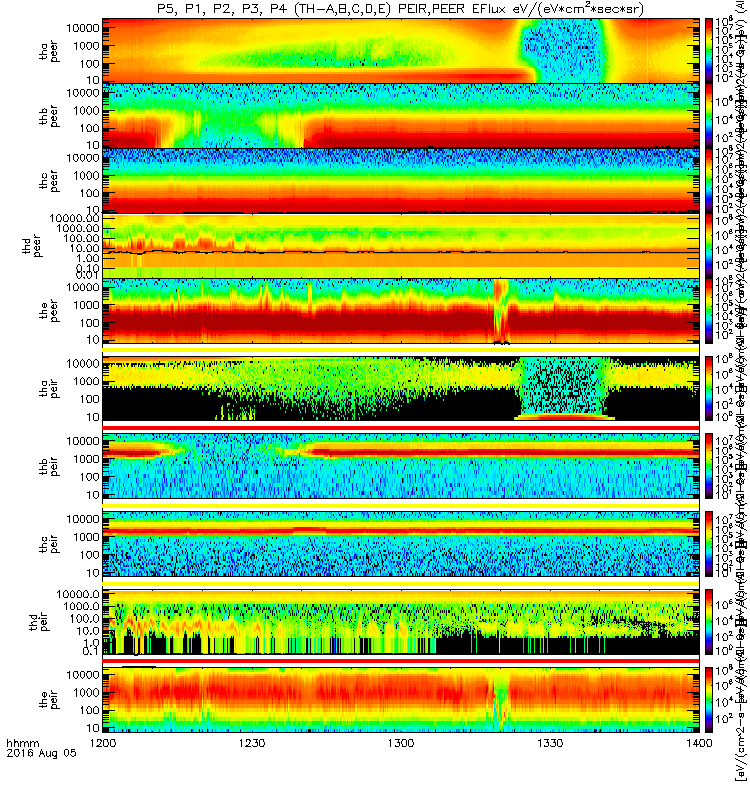Click inside the the peir spectrogram panel
The image size is (750, 800).
[401, 700]
